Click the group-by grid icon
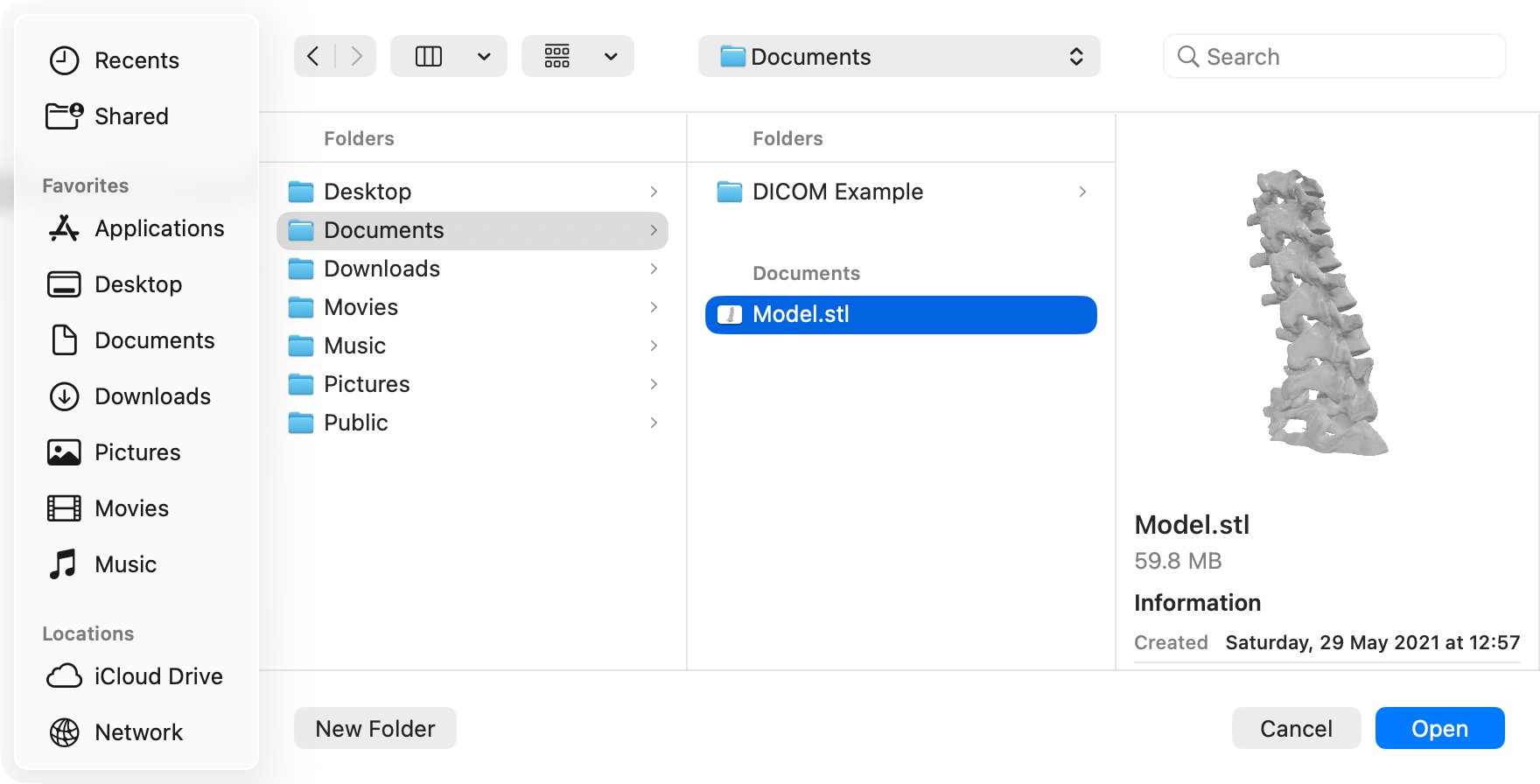1540x784 pixels. pyautogui.click(x=557, y=57)
